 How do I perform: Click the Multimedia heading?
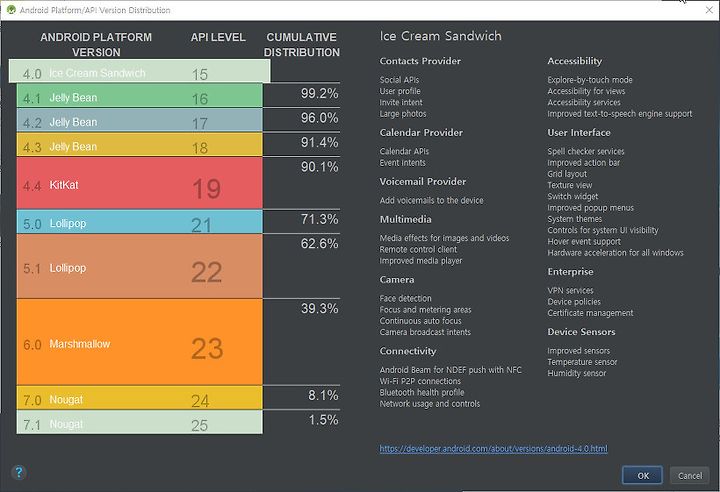(405, 219)
